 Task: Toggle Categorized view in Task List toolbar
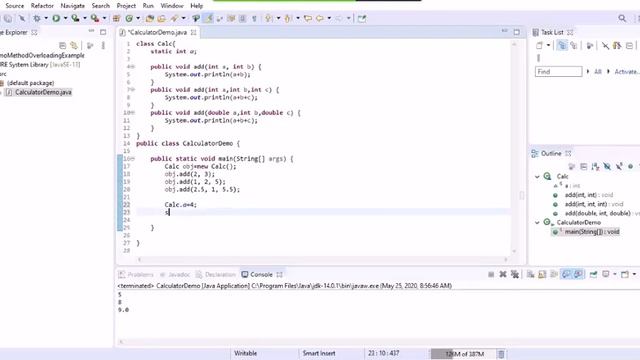coord(562,46)
